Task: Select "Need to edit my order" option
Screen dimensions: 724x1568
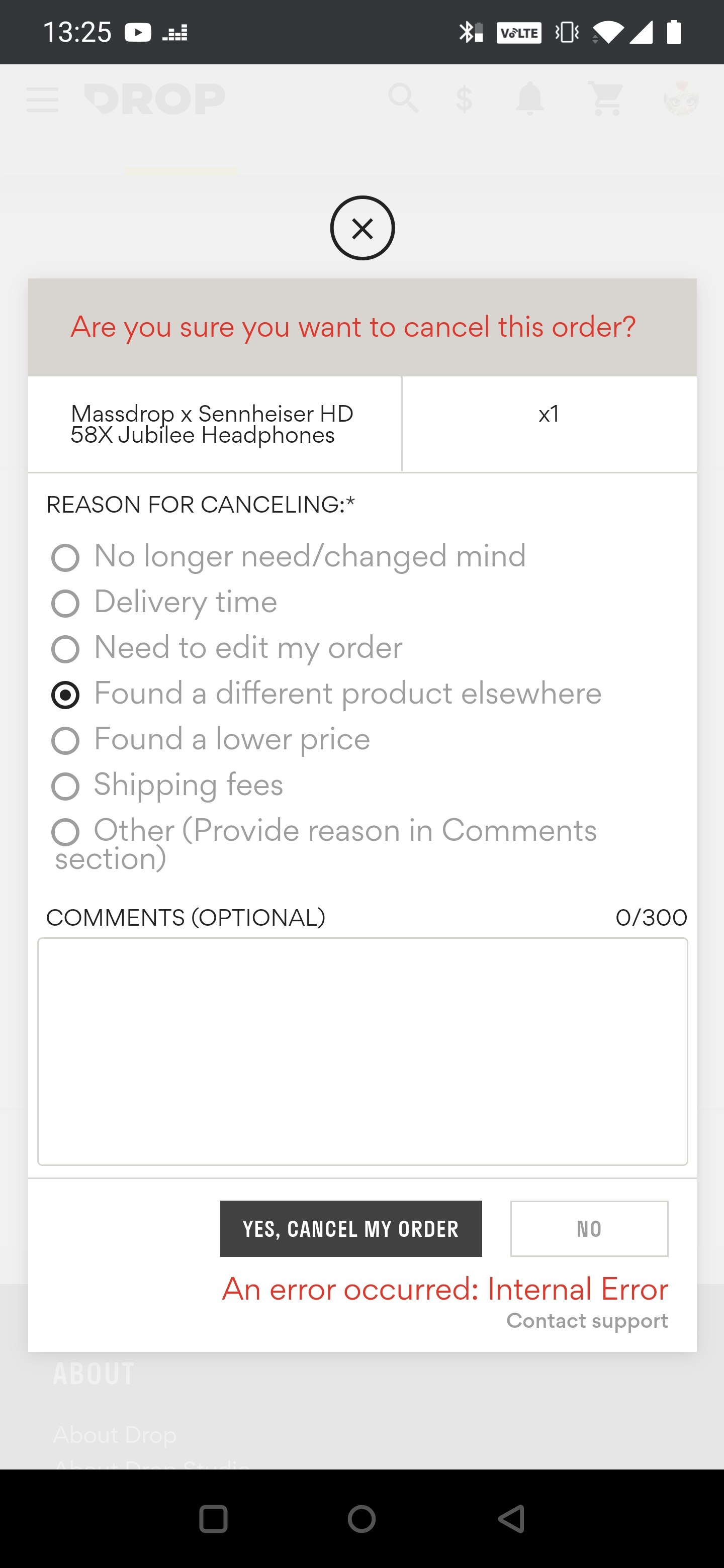Action: pos(66,649)
